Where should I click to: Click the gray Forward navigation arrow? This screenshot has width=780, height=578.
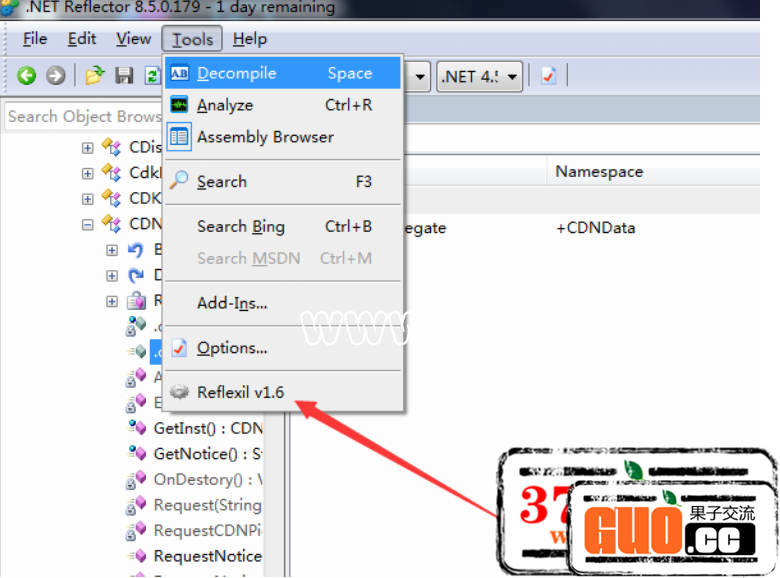click(56, 76)
